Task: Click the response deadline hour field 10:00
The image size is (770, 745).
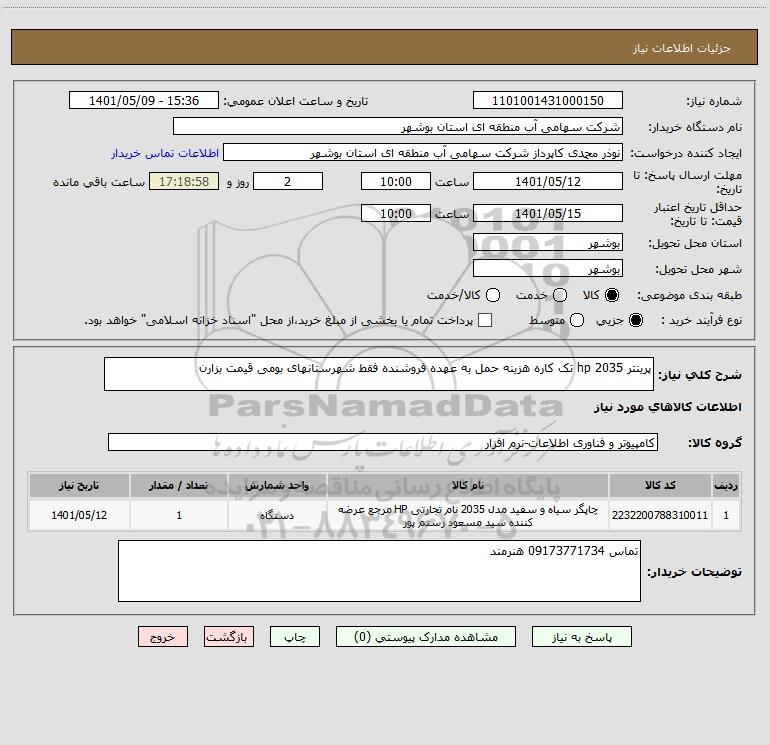Action: click(x=396, y=181)
